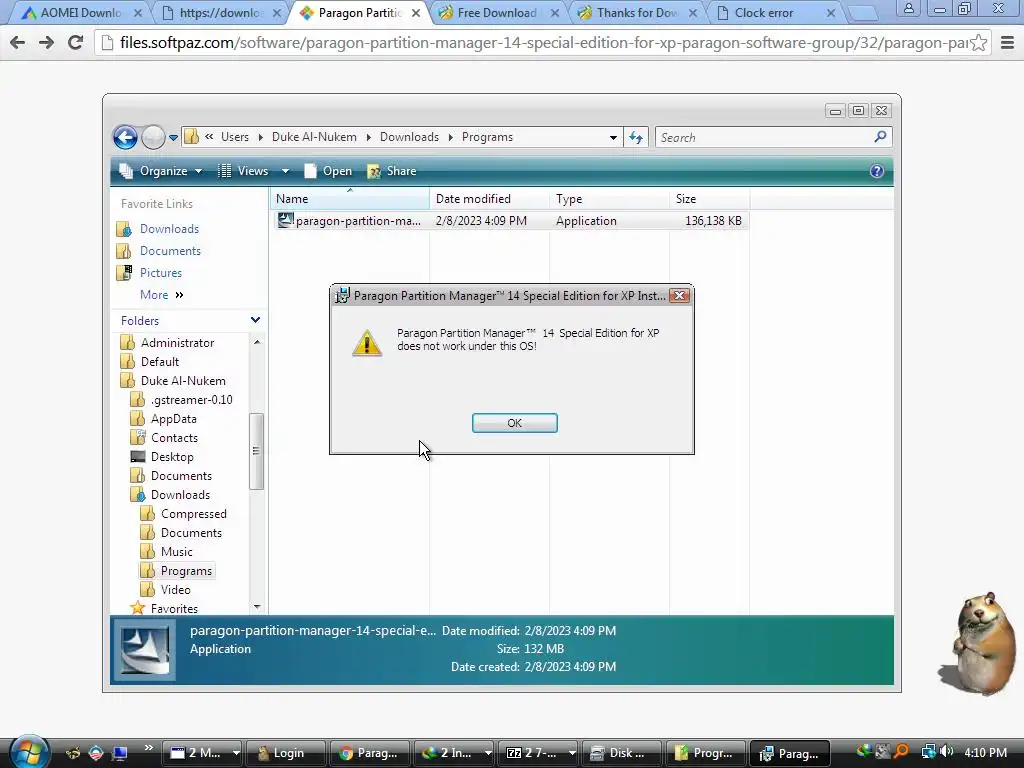Click OK in the Paragon error dialog
1024x768 pixels.
coord(515,423)
